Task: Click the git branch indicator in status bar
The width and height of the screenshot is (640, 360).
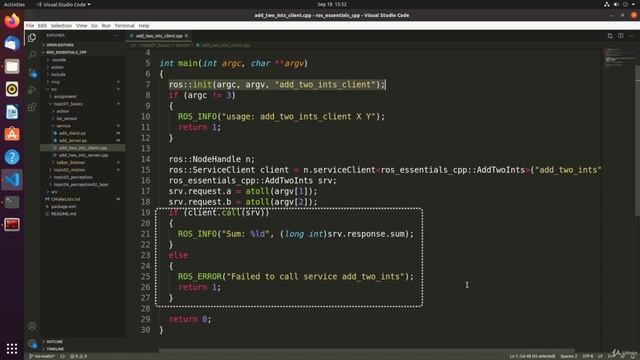Action: [42, 356]
